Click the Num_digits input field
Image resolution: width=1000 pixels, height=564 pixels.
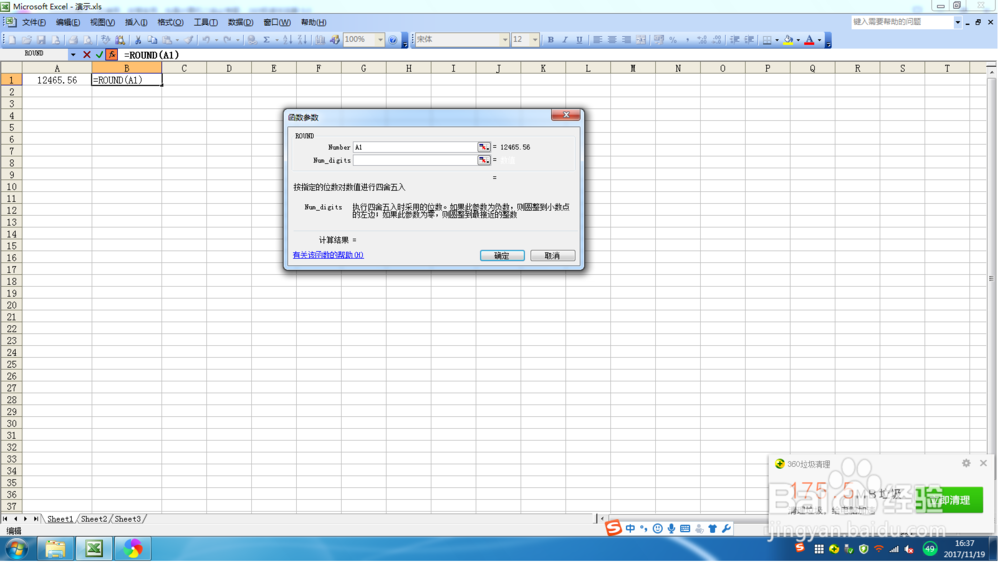(416, 161)
